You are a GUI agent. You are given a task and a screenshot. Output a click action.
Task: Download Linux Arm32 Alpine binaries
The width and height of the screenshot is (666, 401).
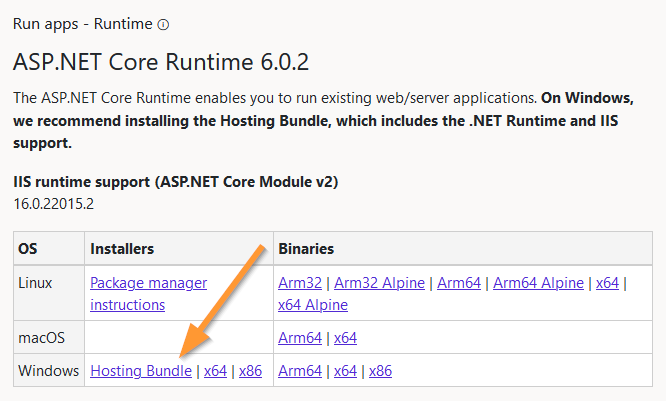(379, 283)
